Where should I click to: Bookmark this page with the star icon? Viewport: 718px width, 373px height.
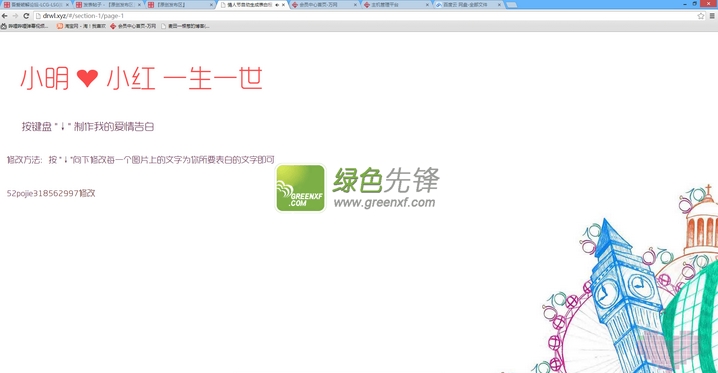point(701,16)
